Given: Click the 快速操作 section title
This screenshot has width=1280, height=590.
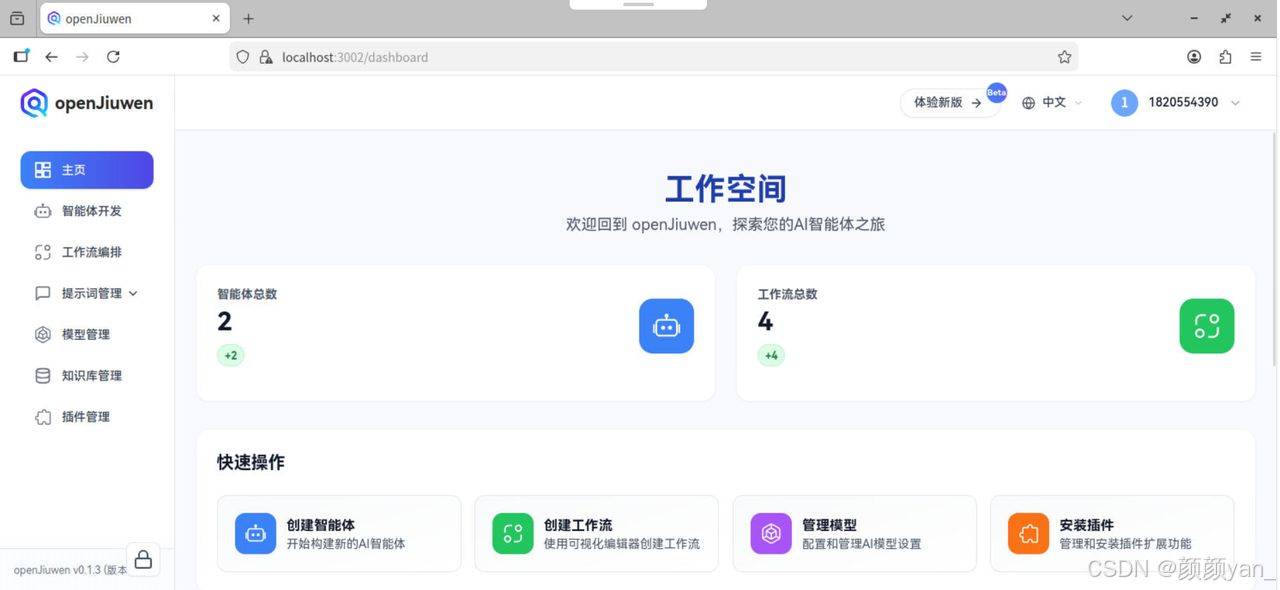Looking at the screenshot, I should pos(251,462).
